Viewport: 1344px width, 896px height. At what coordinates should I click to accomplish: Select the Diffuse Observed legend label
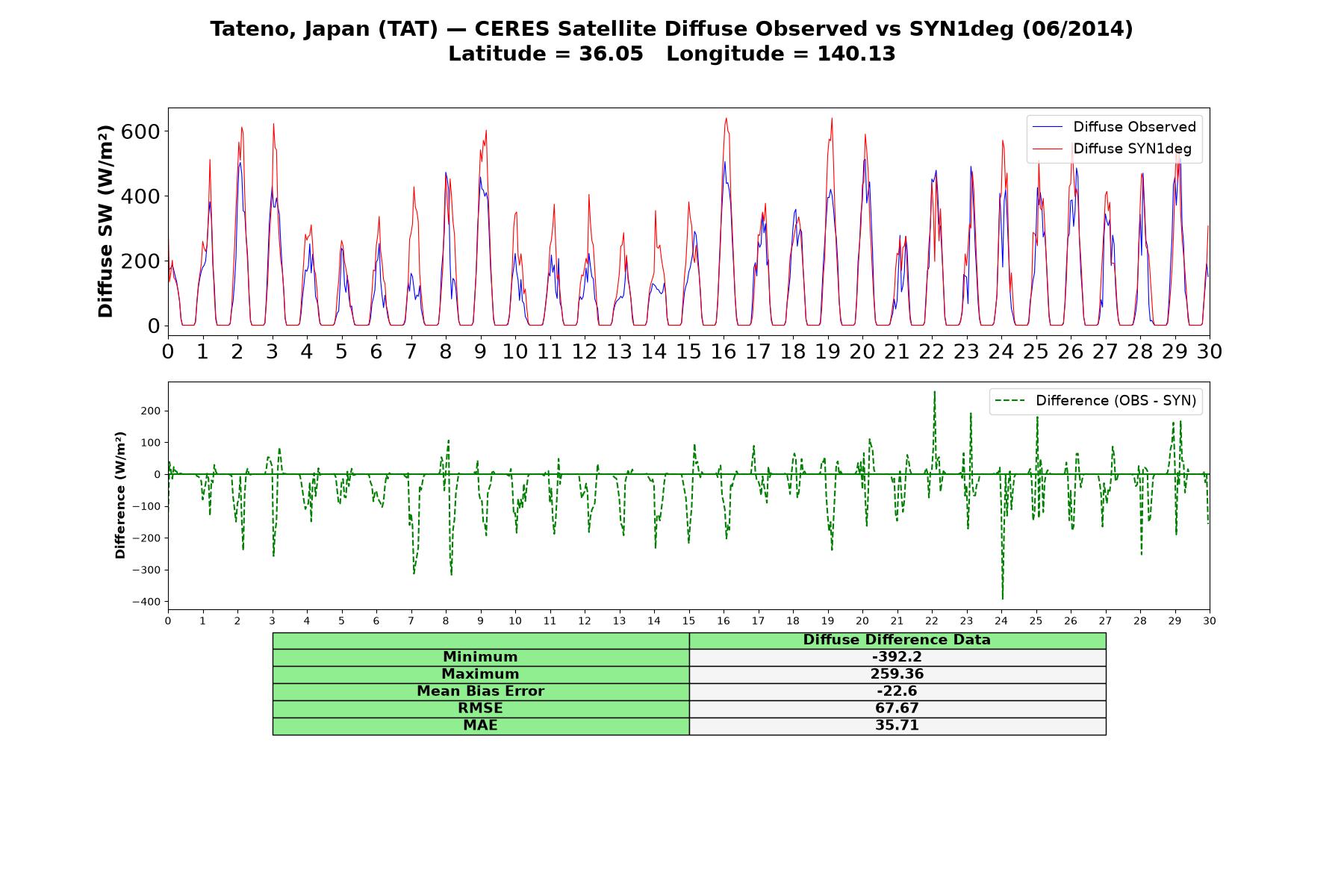pyautogui.click(x=1134, y=127)
